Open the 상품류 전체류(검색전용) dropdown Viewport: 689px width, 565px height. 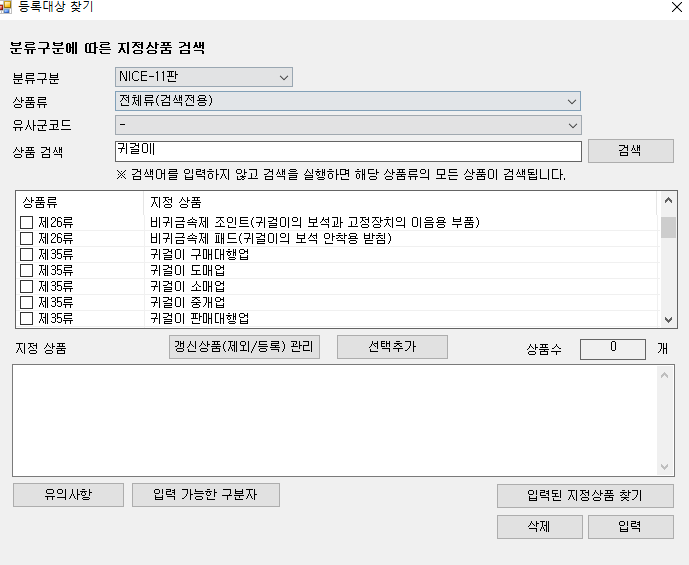[348, 101]
